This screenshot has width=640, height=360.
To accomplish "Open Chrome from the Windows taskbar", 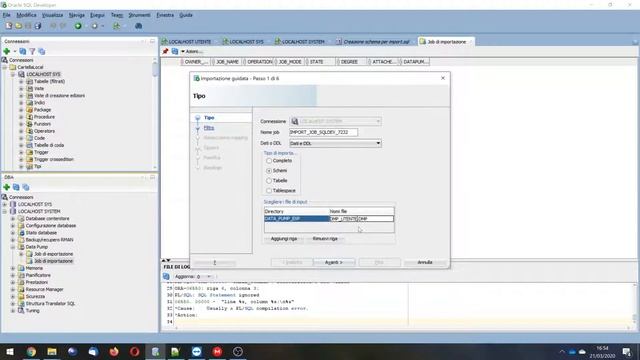I will tap(31, 351).
